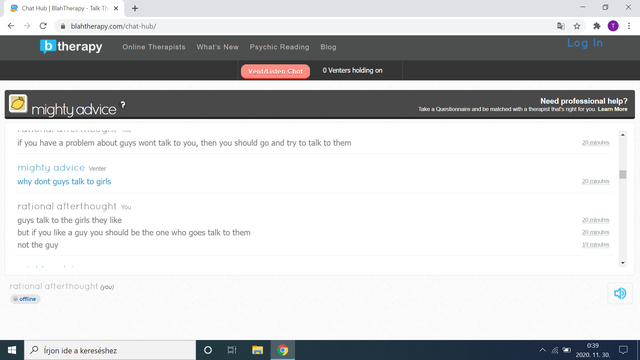Click timestamp '19 minutes'

596,244
